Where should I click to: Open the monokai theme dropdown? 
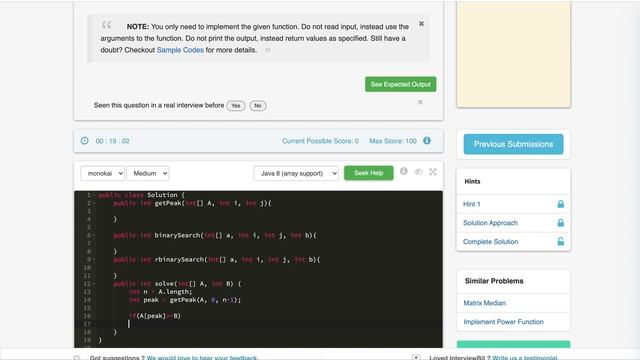click(x=102, y=173)
